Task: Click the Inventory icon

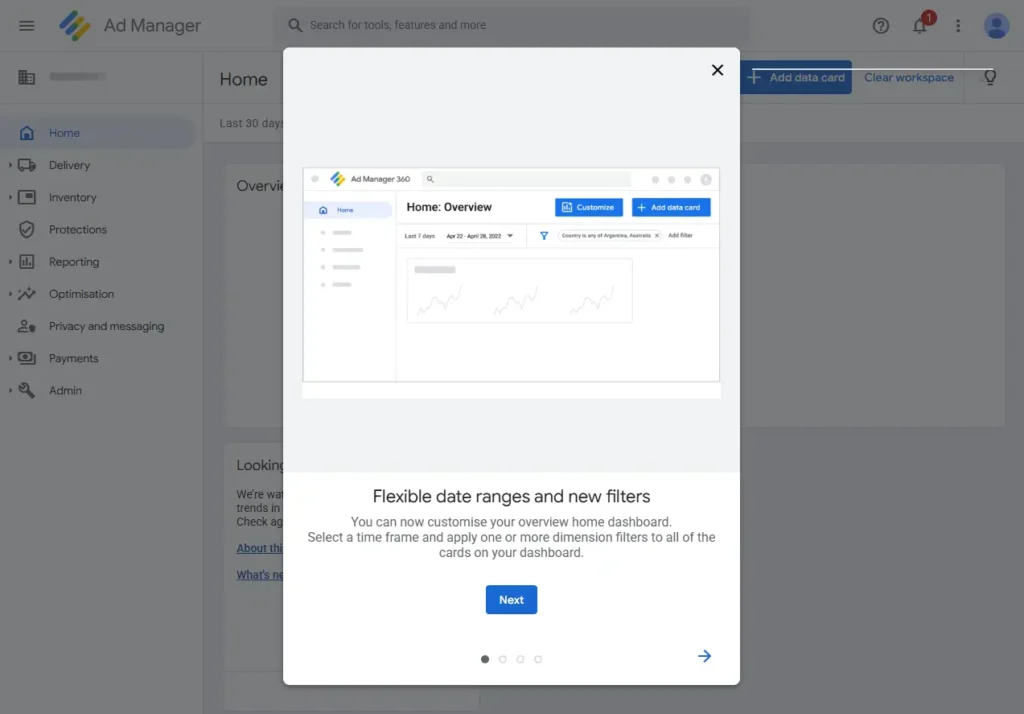Action: click(27, 197)
